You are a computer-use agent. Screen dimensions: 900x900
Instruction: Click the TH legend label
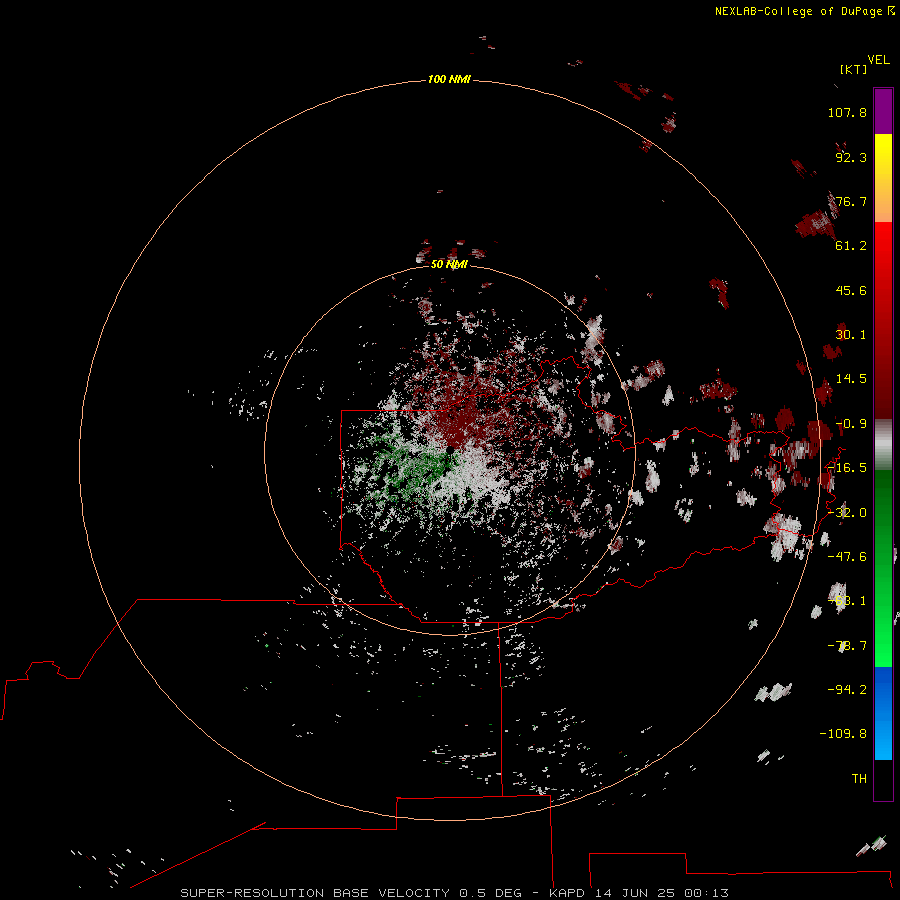859,779
